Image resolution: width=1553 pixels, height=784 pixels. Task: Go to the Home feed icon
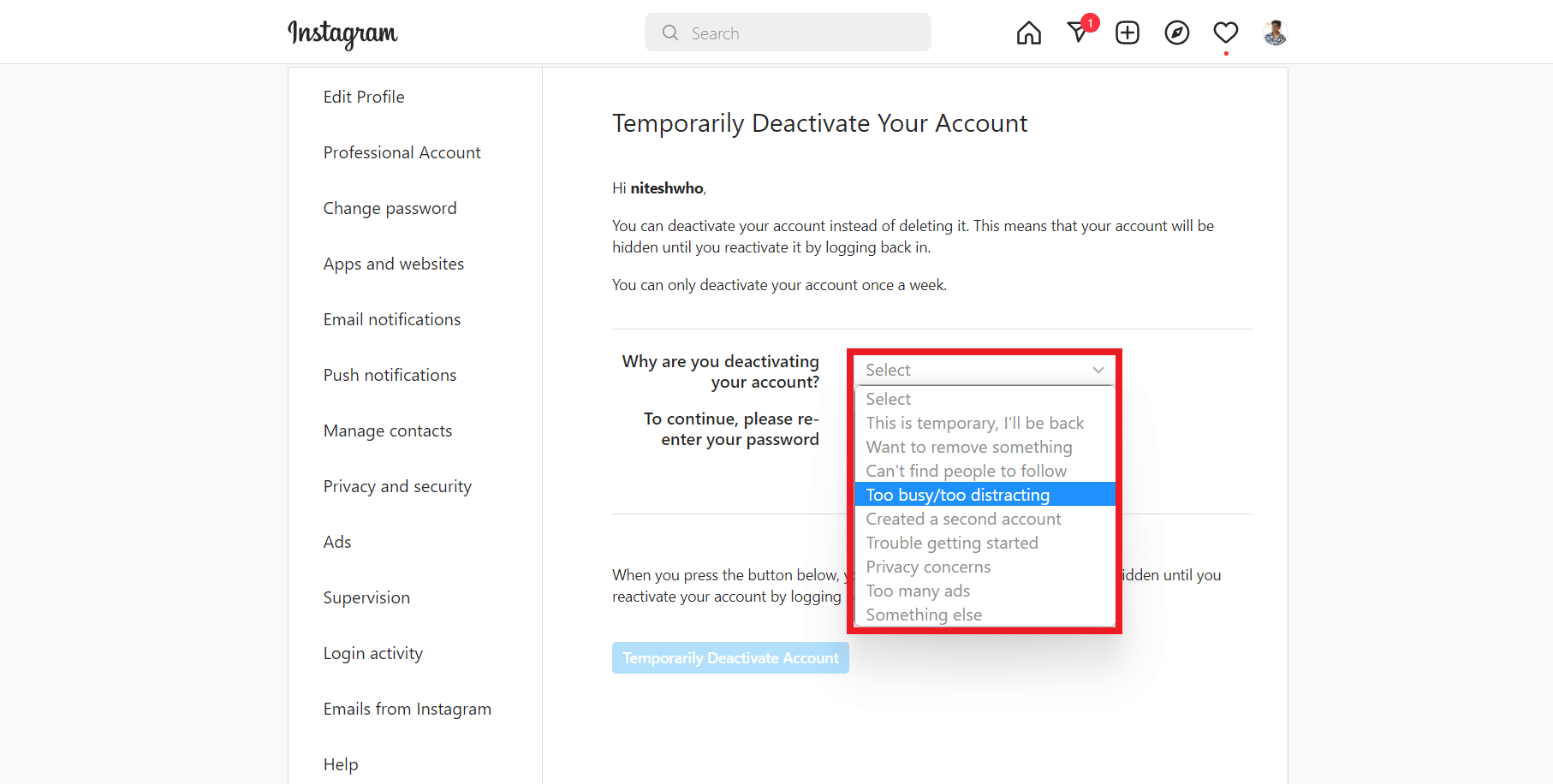click(x=1029, y=33)
